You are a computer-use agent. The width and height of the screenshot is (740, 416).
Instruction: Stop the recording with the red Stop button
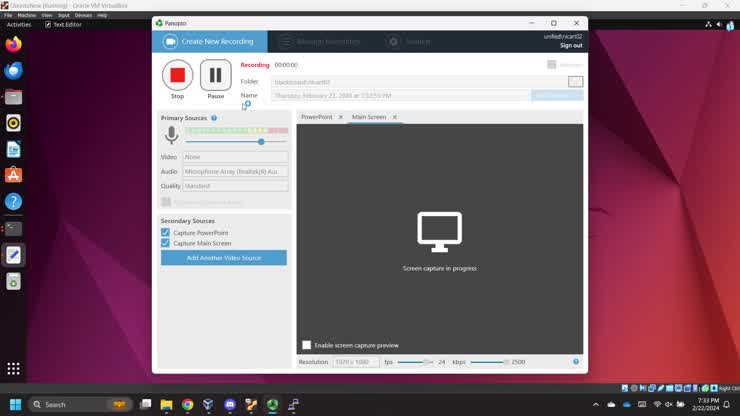tap(177, 75)
